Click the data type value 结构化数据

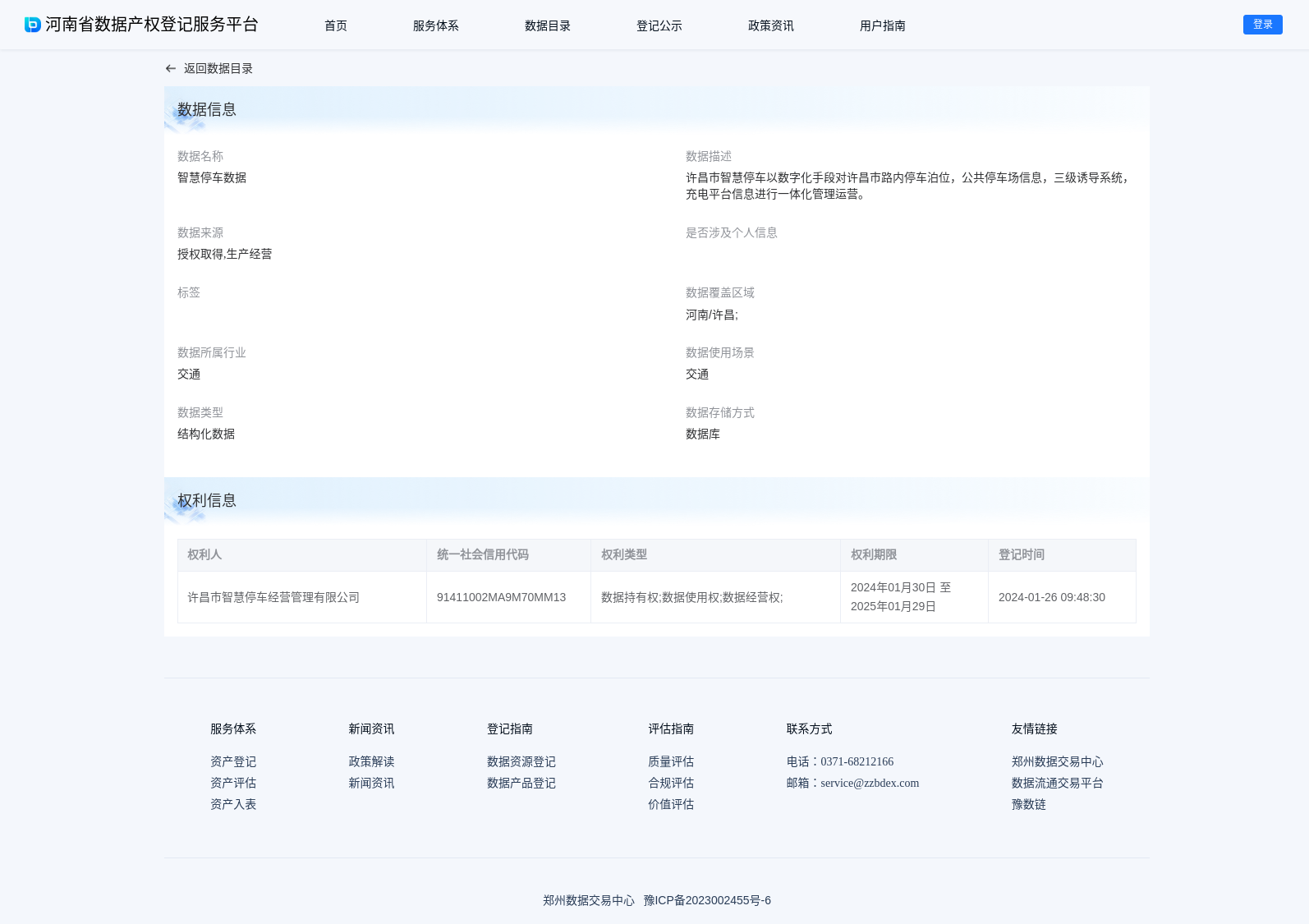point(206,434)
